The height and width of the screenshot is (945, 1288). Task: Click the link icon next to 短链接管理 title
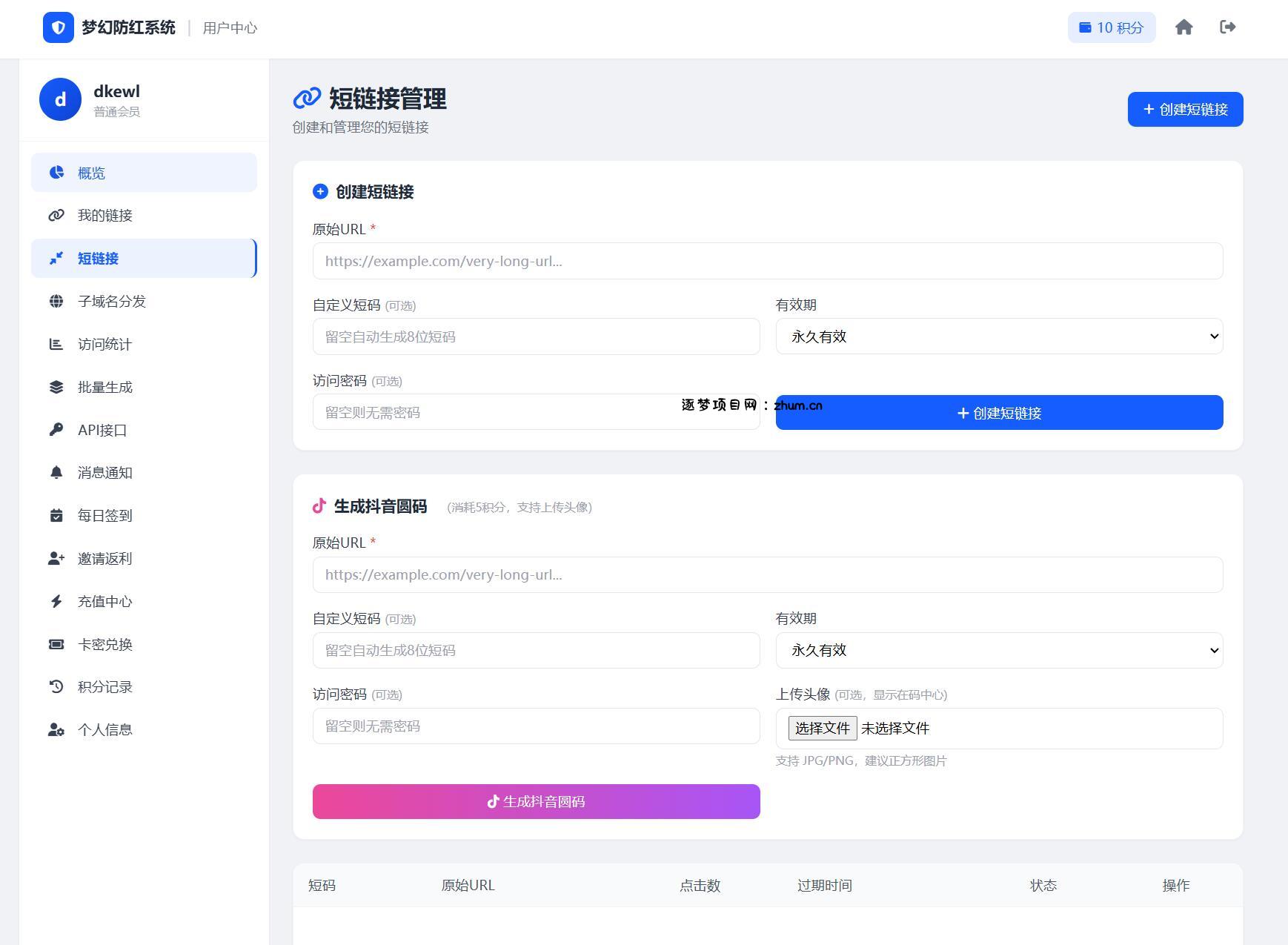click(x=307, y=98)
